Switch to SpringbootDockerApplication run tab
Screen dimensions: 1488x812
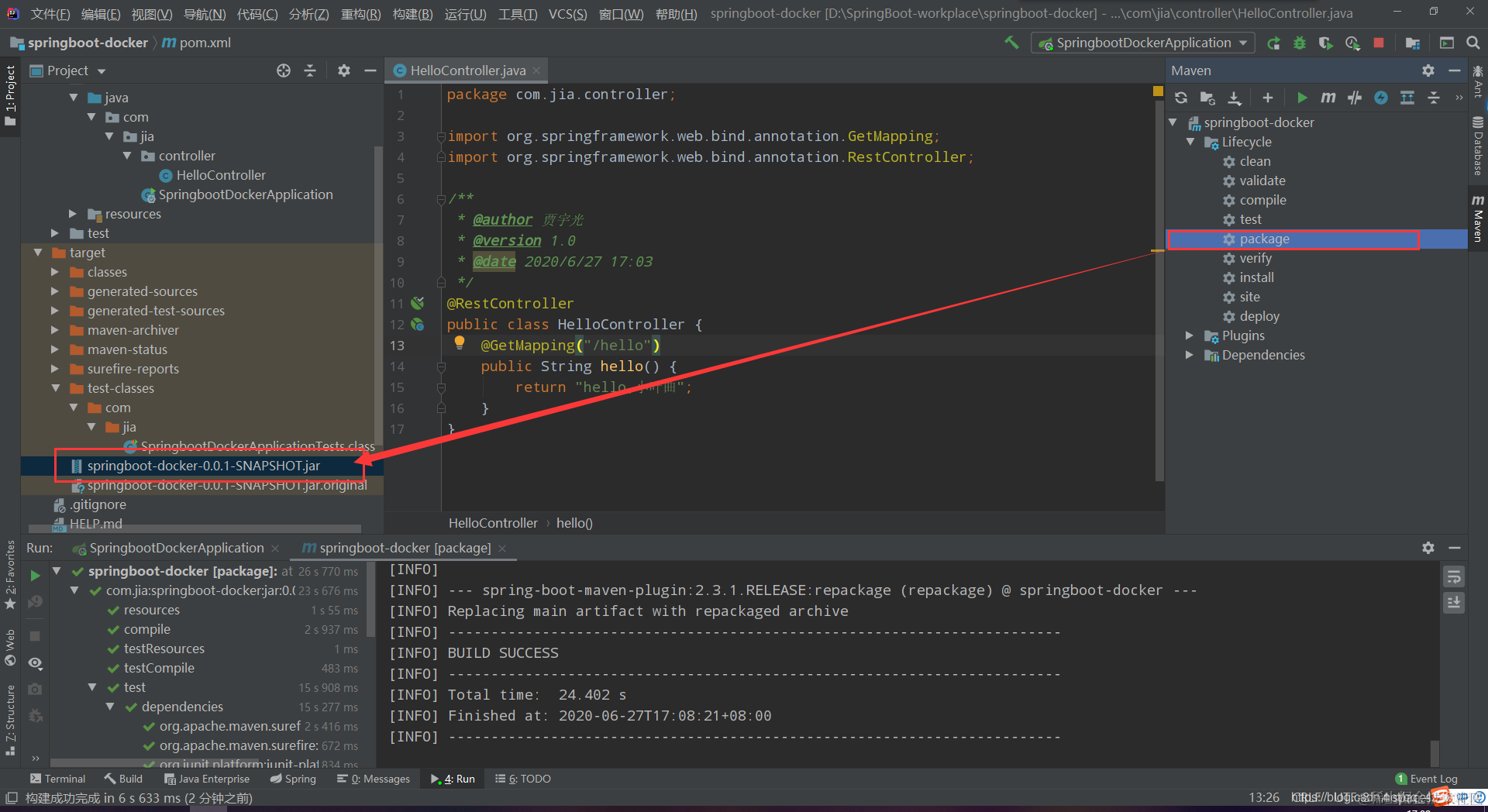(176, 548)
